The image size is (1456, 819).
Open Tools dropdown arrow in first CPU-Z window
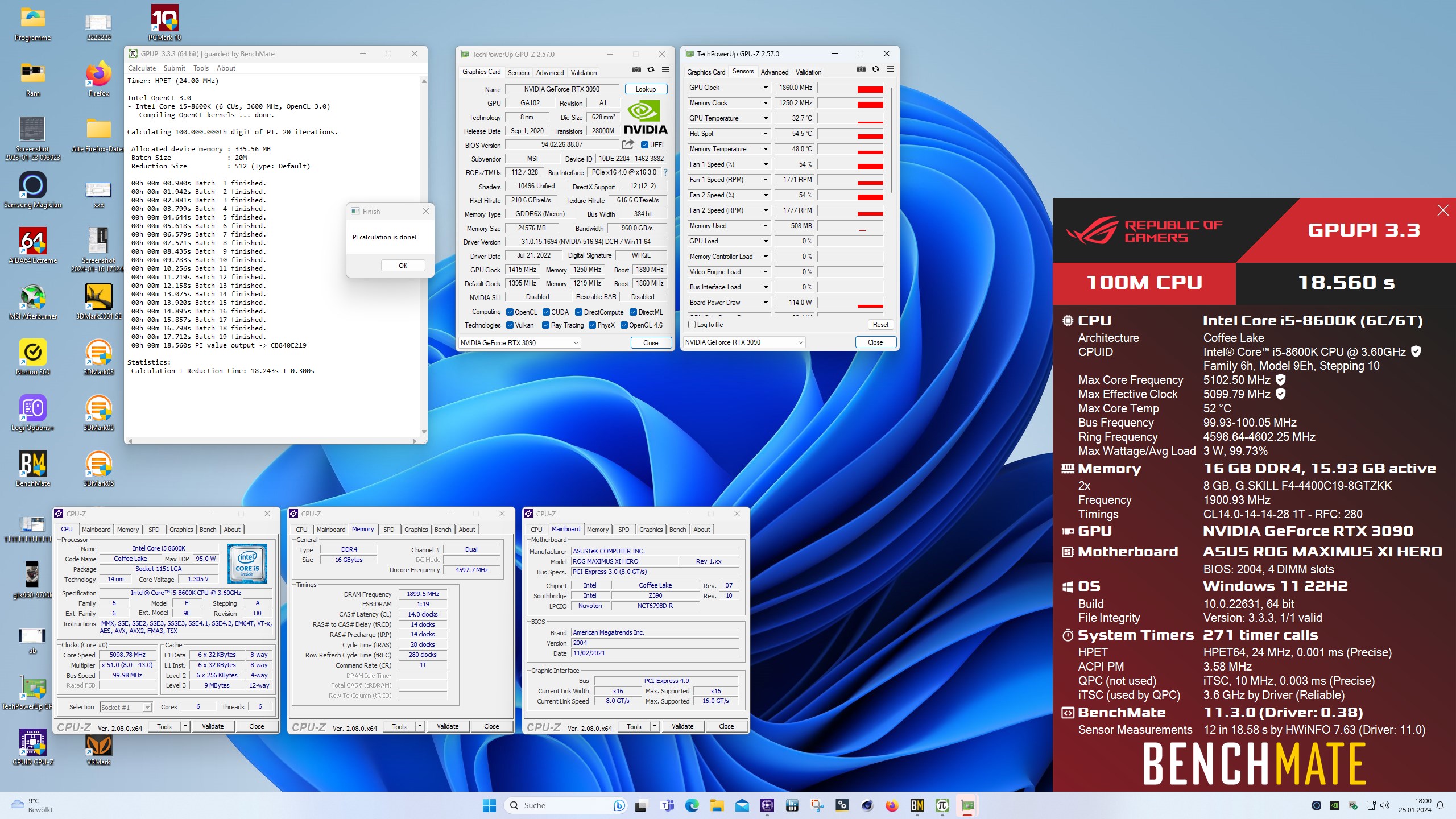(185, 726)
